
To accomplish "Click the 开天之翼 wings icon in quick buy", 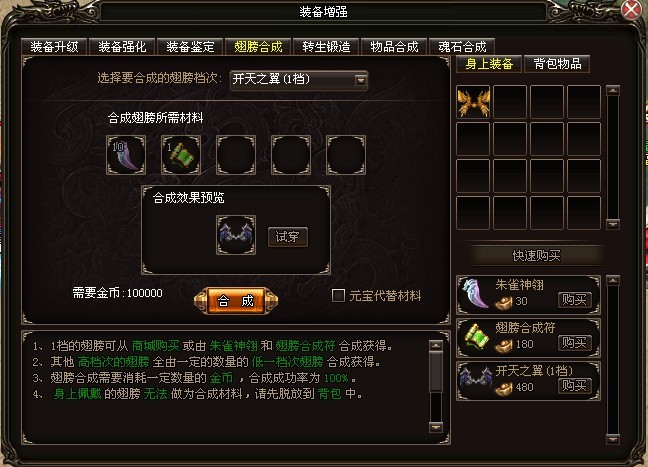I will coord(476,380).
